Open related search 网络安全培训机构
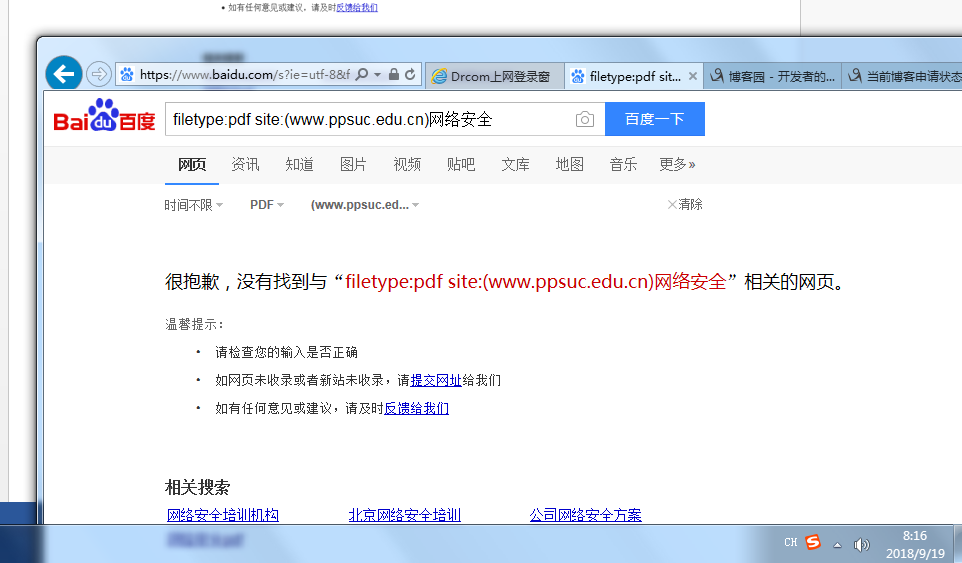 pyautogui.click(x=223, y=515)
